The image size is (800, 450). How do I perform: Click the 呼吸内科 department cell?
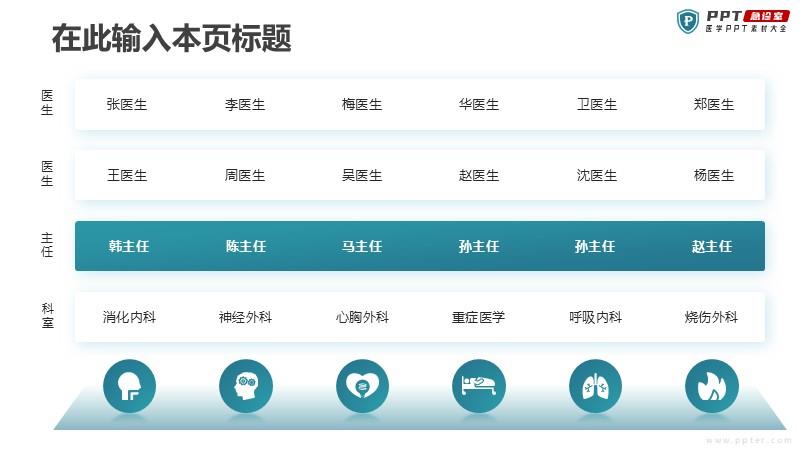coord(595,317)
